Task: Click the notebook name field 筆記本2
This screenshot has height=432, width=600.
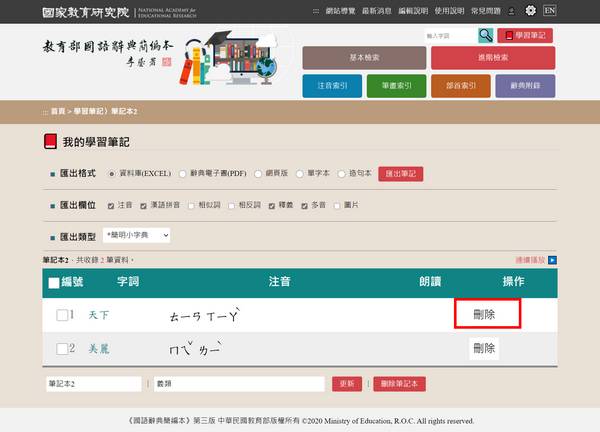Action: [x=93, y=384]
